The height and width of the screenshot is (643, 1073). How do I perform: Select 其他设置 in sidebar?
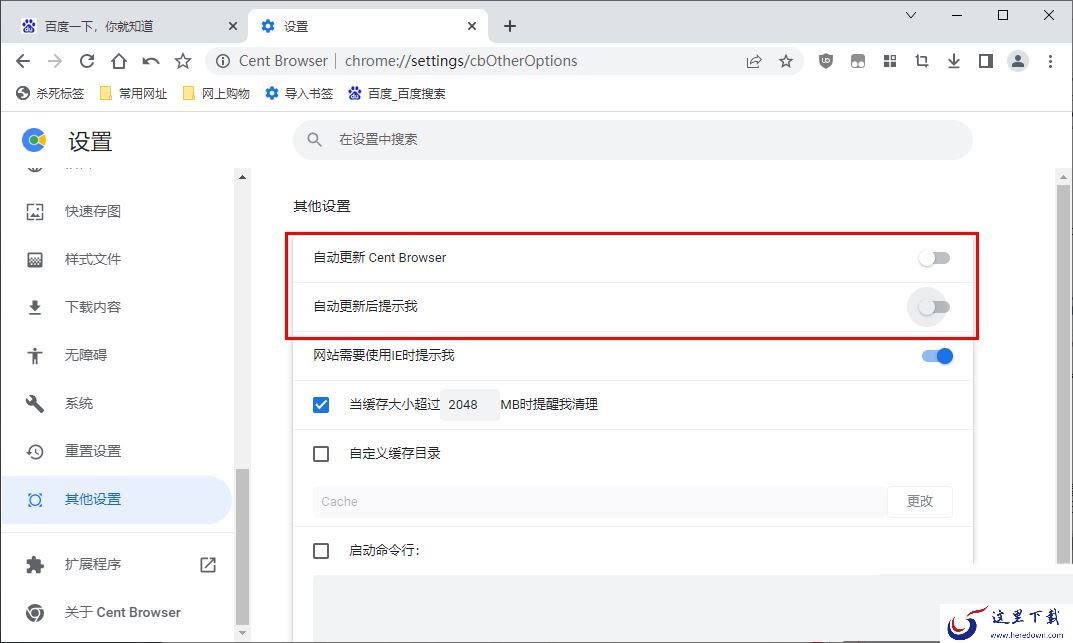coord(117,499)
